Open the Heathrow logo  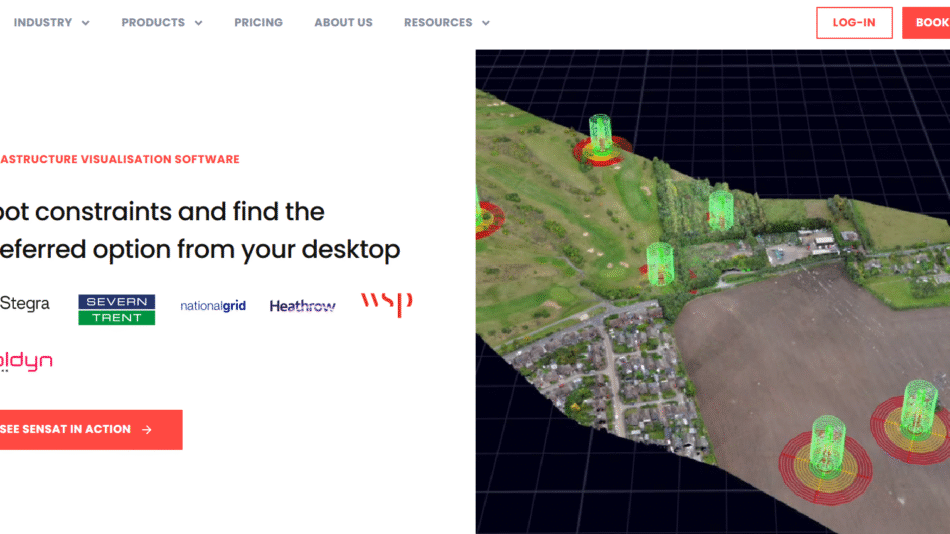point(302,306)
